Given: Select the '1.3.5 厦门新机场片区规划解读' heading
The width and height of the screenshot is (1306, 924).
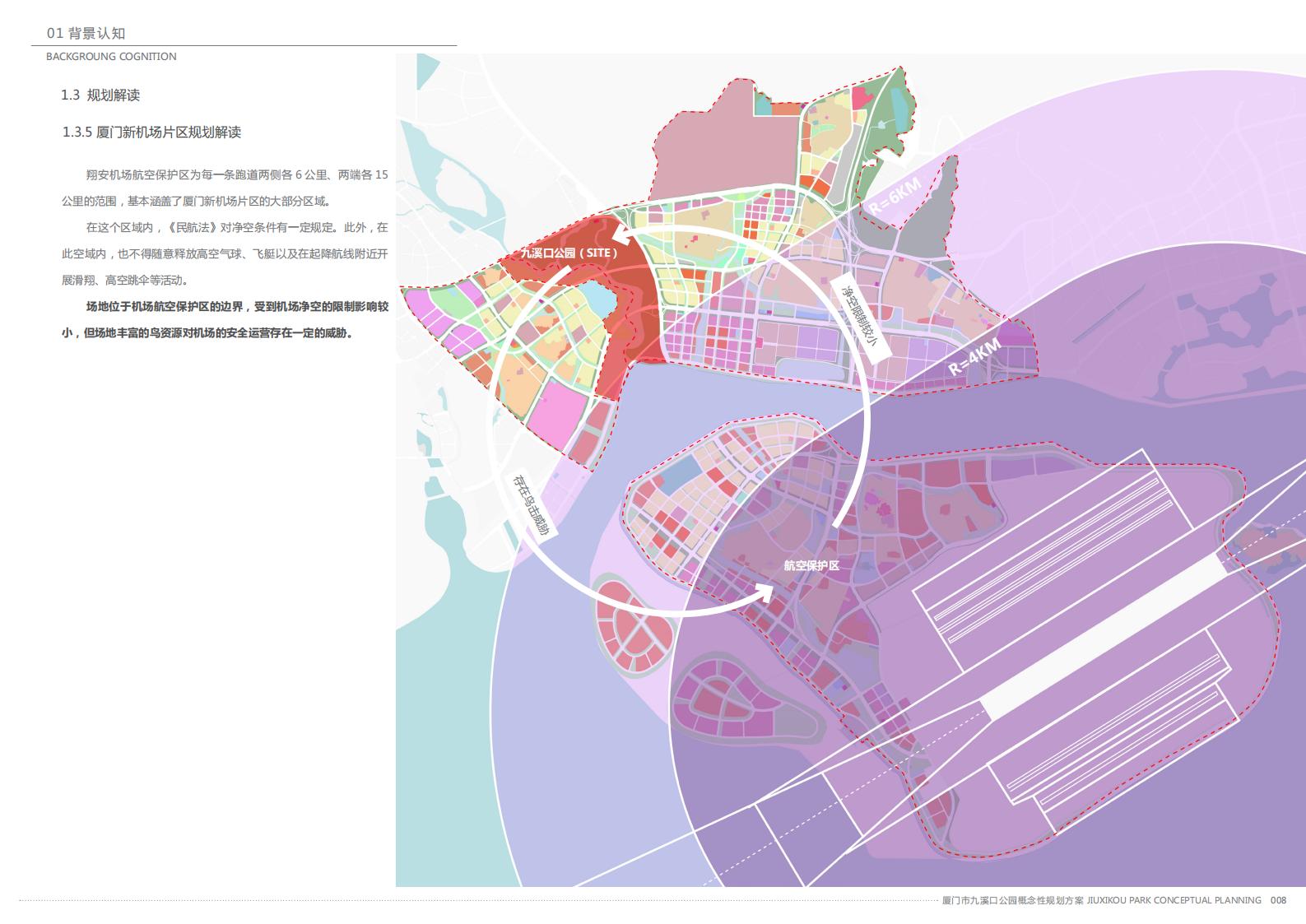Looking at the screenshot, I should (151, 132).
